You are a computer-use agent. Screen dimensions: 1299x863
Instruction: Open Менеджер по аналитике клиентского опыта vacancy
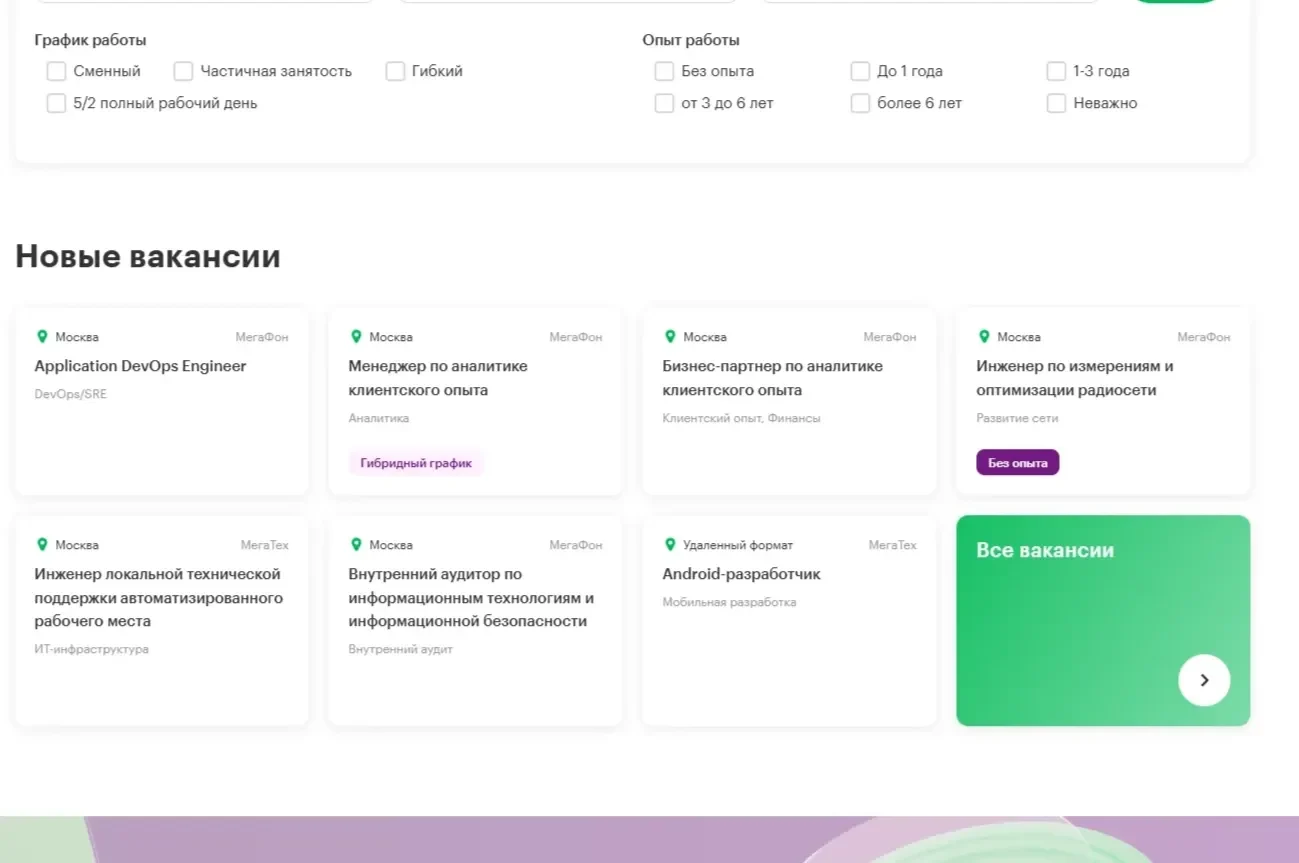(x=438, y=378)
